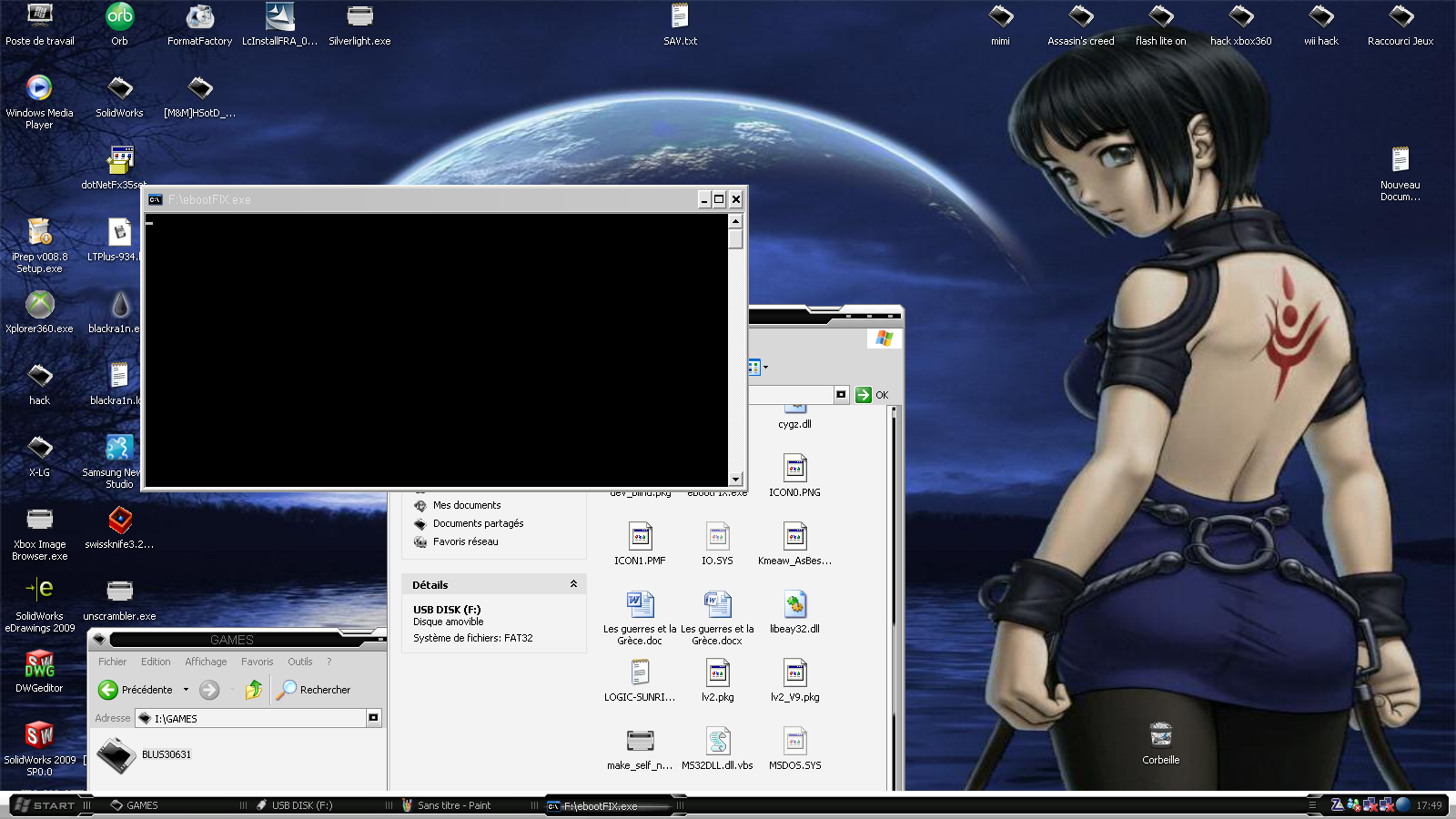The height and width of the screenshot is (819, 1456).
Task: Open Xplorer360.exe desktop icon
Action: coord(39,312)
